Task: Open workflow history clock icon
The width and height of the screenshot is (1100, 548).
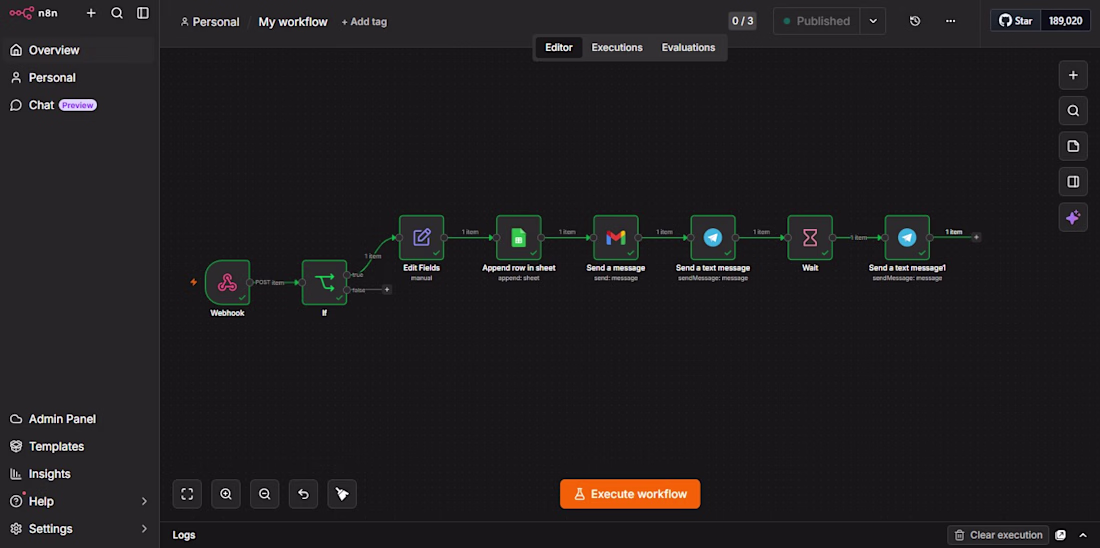Action: coord(915,21)
